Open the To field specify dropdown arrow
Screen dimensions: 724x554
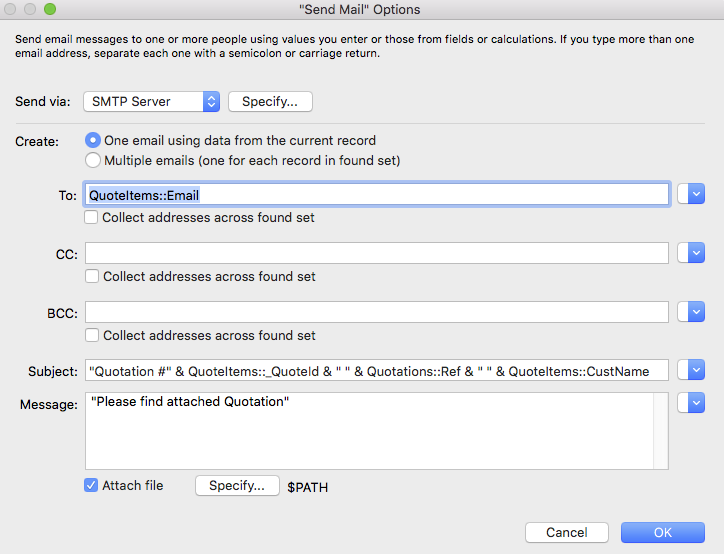(696, 194)
